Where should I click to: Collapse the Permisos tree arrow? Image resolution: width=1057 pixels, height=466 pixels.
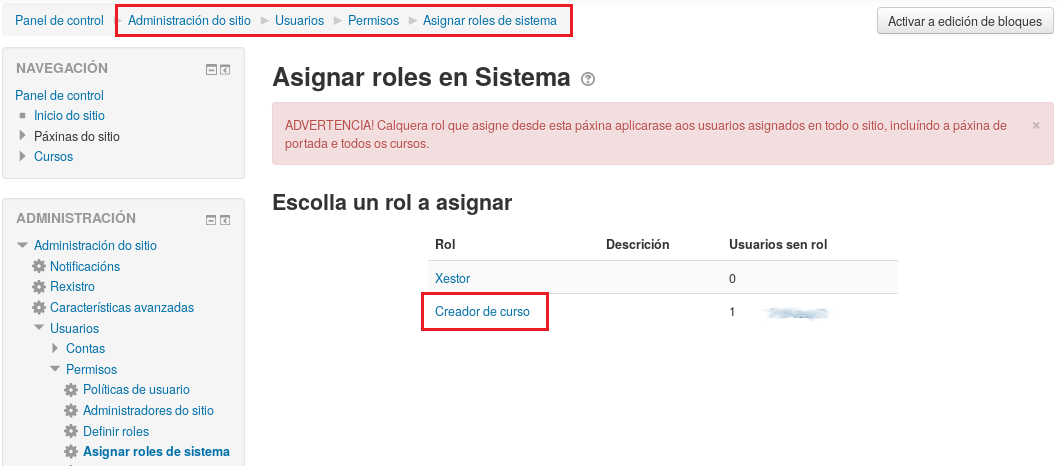55,370
